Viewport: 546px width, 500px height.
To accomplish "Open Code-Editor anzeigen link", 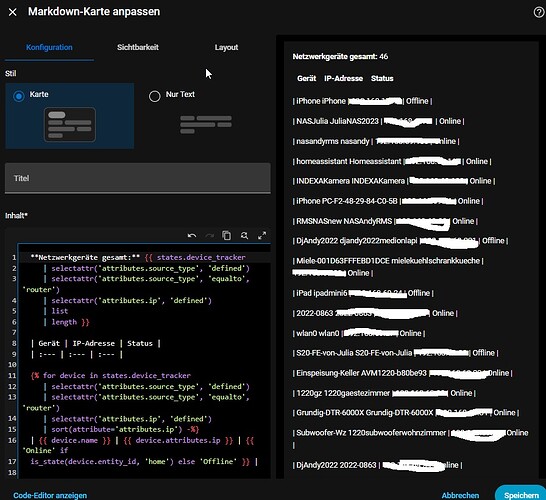I will point(50,495).
